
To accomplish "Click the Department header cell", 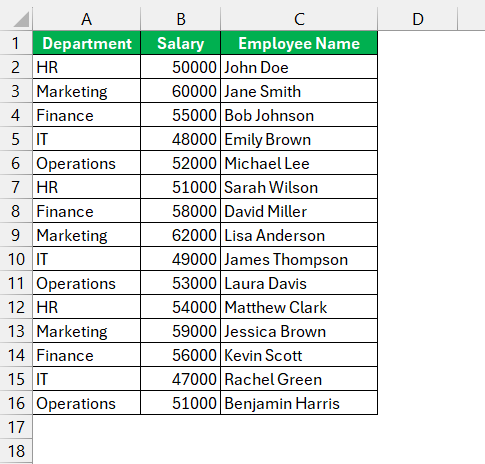I will tap(87, 43).
